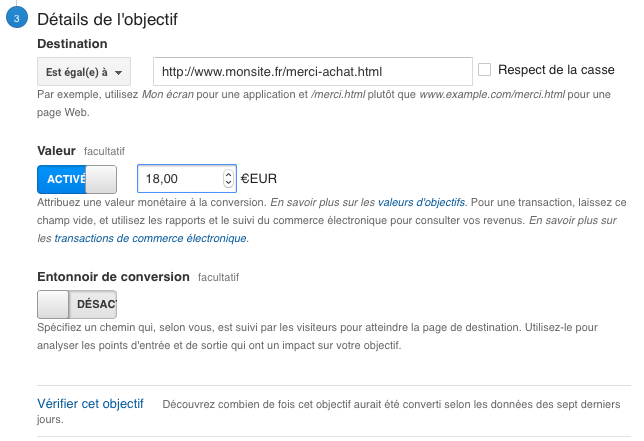The width and height of the screenshot is (644, 441).
Task: Focus the 18,00 monetary value field
Action: coord(180,179)
